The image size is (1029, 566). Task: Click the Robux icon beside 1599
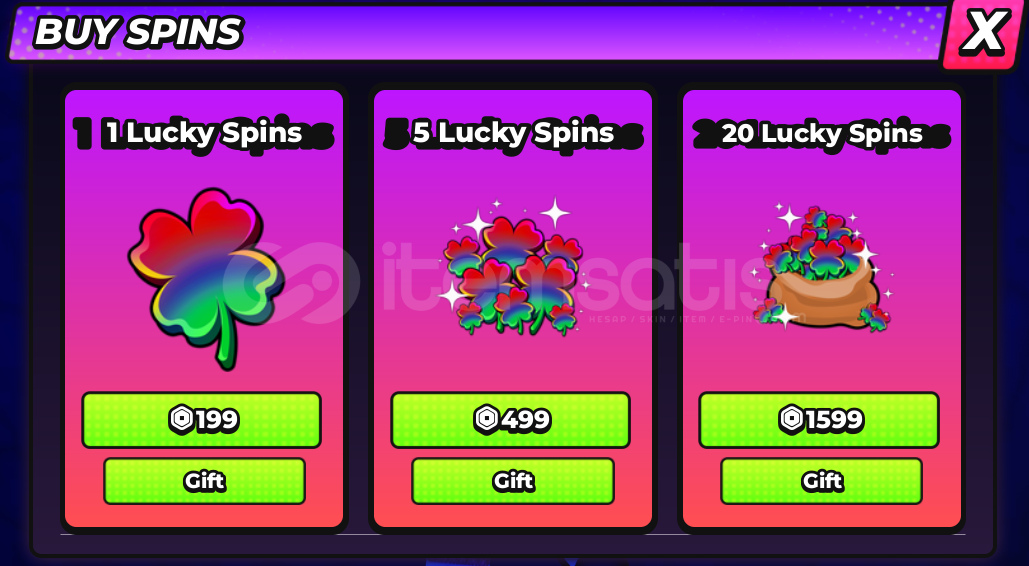tap(791, 419)
